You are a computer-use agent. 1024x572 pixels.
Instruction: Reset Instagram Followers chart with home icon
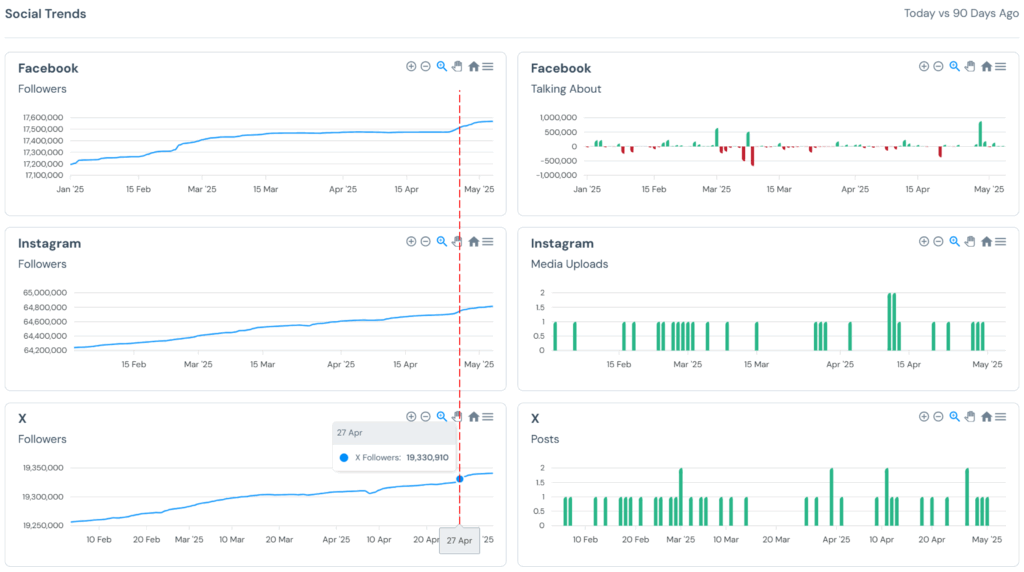pos(473,242)
